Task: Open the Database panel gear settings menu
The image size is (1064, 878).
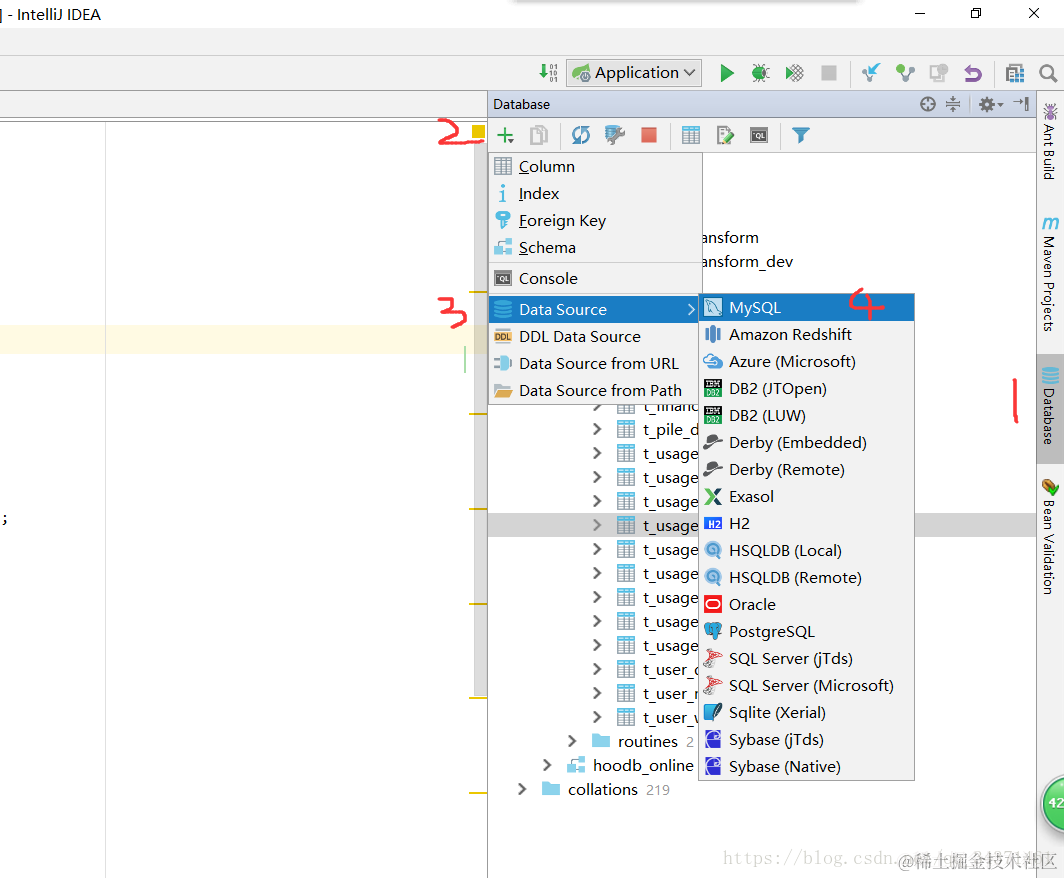Action: [991, 104]
